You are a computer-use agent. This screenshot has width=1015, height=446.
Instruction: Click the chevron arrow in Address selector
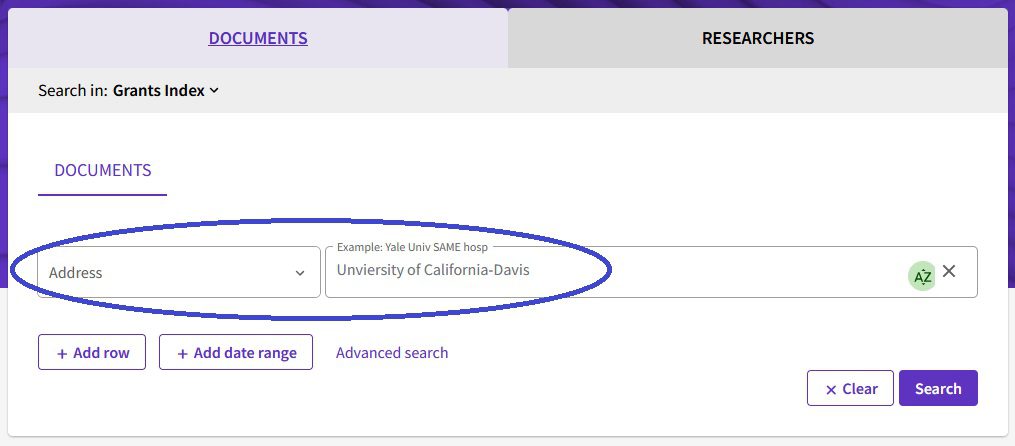(300, 273)
